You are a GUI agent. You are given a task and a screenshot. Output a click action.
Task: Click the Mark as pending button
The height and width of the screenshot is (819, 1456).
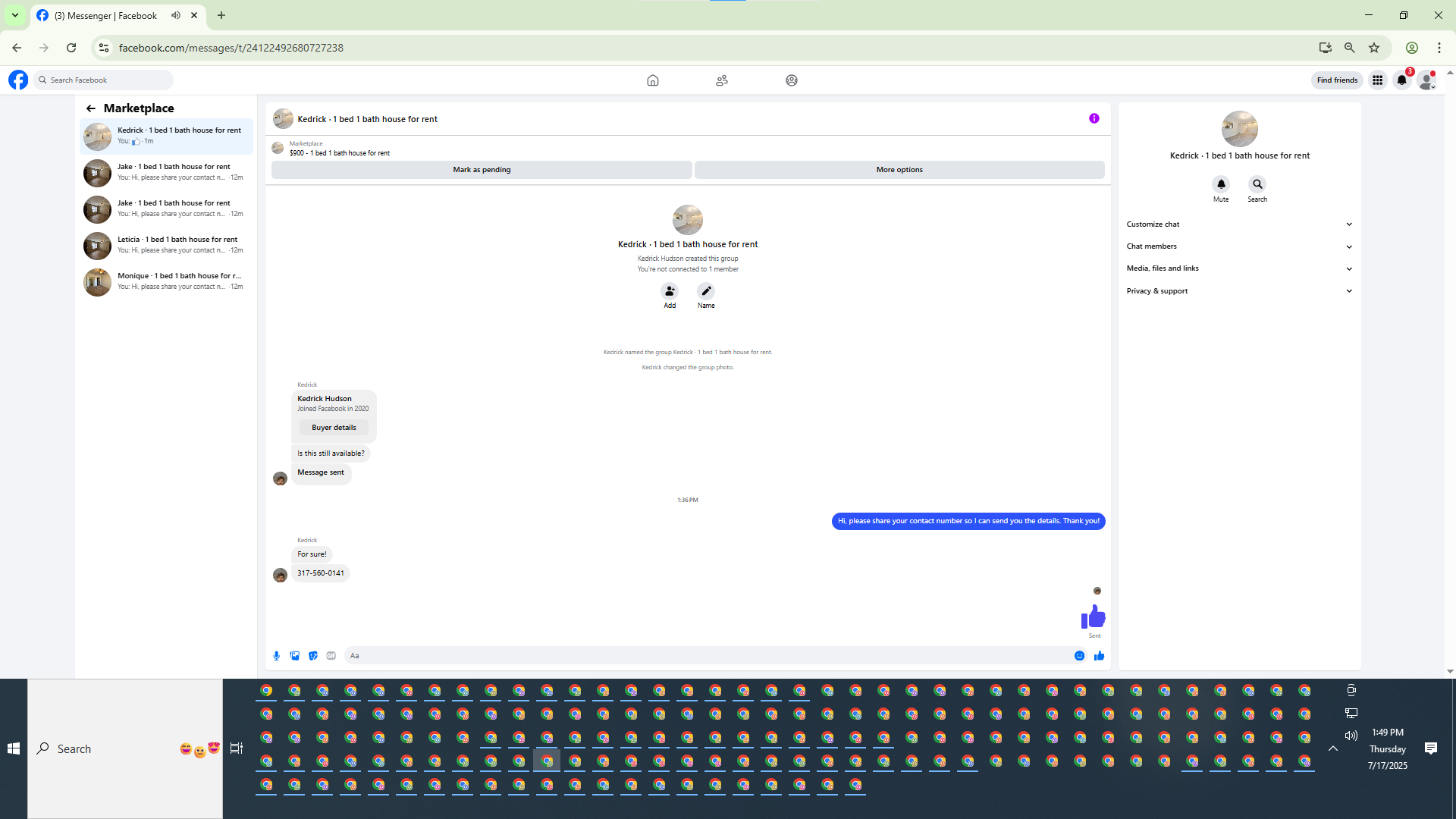tap(482, 170)
